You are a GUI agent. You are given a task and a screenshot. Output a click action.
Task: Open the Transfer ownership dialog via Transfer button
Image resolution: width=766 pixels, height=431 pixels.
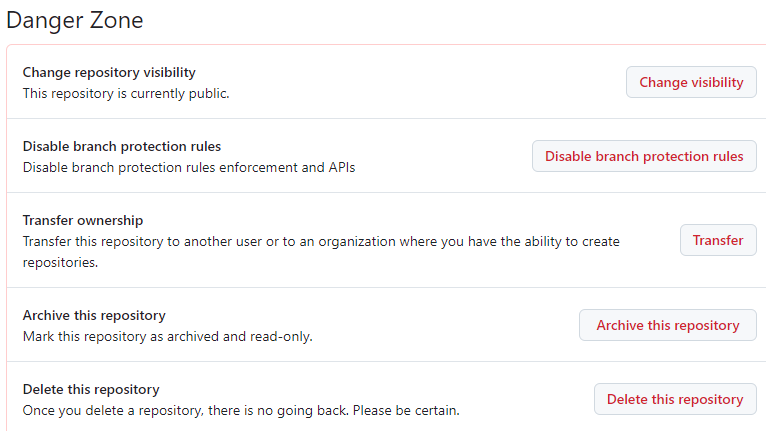tap(718, 240)
